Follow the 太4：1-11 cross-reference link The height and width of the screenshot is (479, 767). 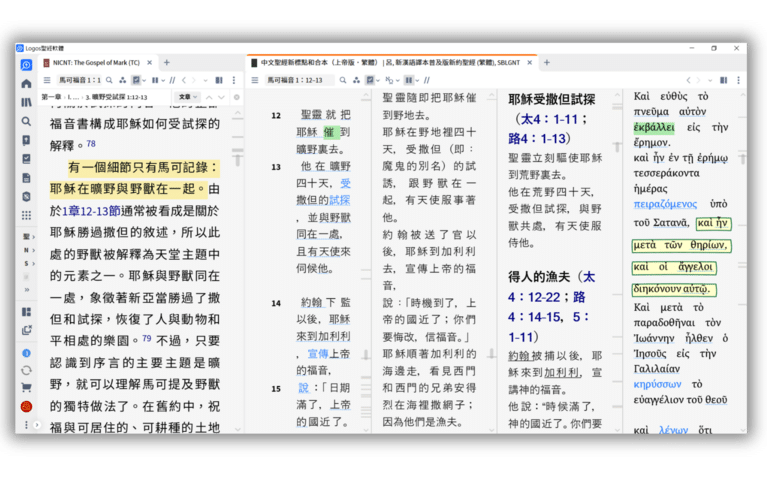point(550,119)
